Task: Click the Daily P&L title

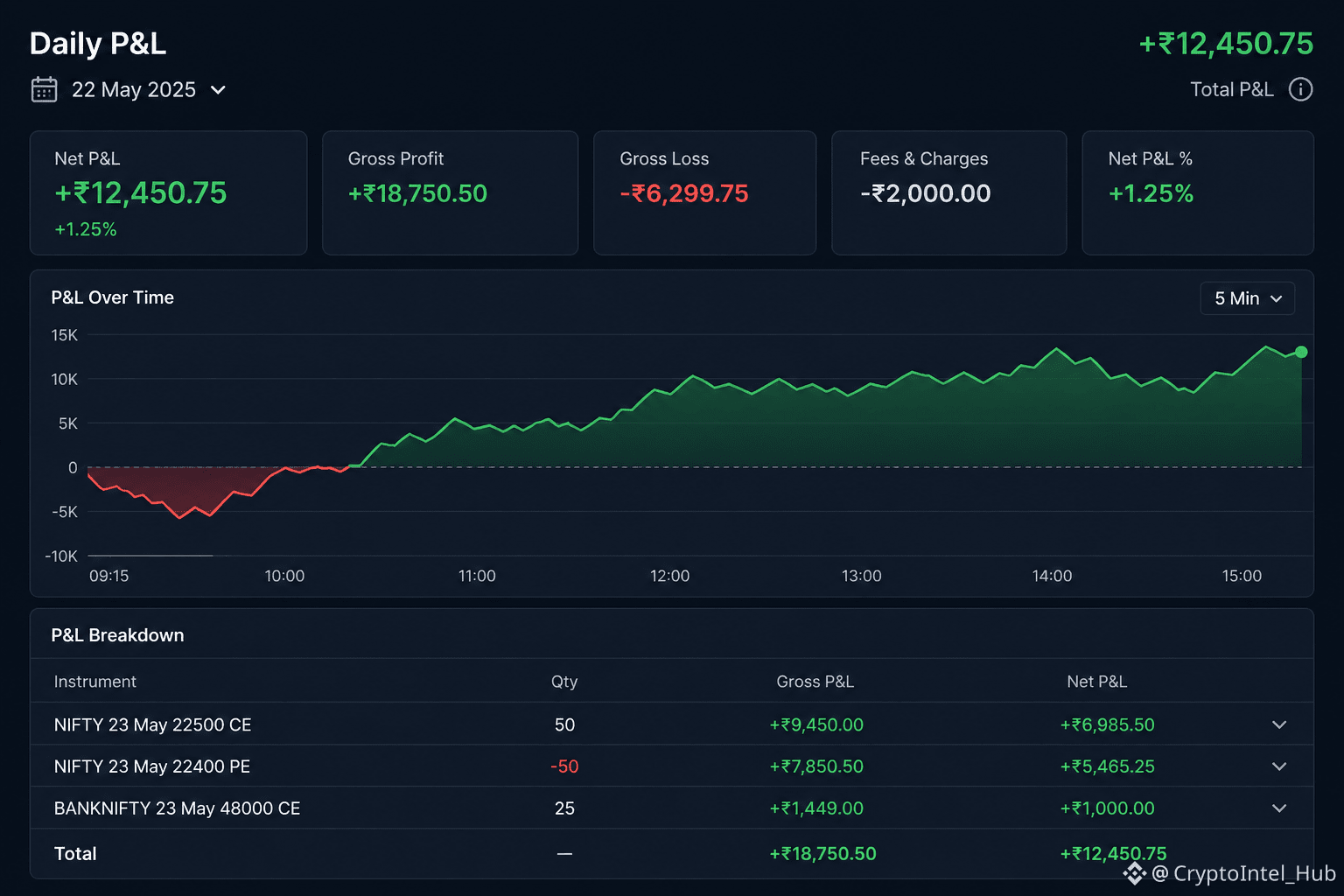Action: click(98, 44)
